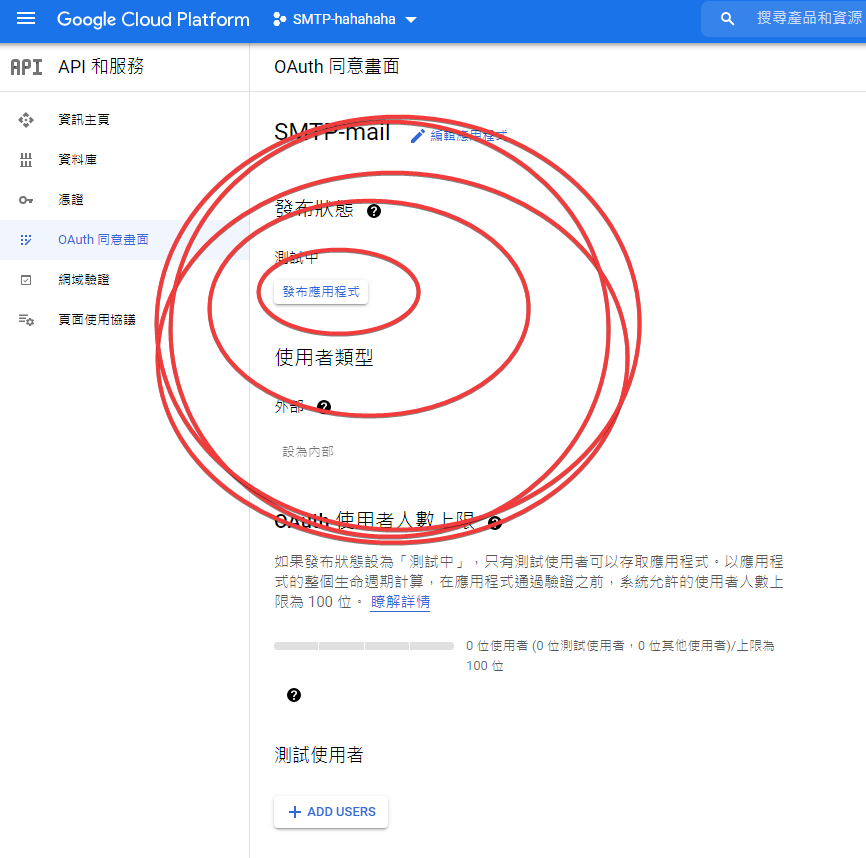Click the API logo icon in sidebar header
Image resolution: width=866 pixels, height=858 pixels.
click(x=26, y=67)
